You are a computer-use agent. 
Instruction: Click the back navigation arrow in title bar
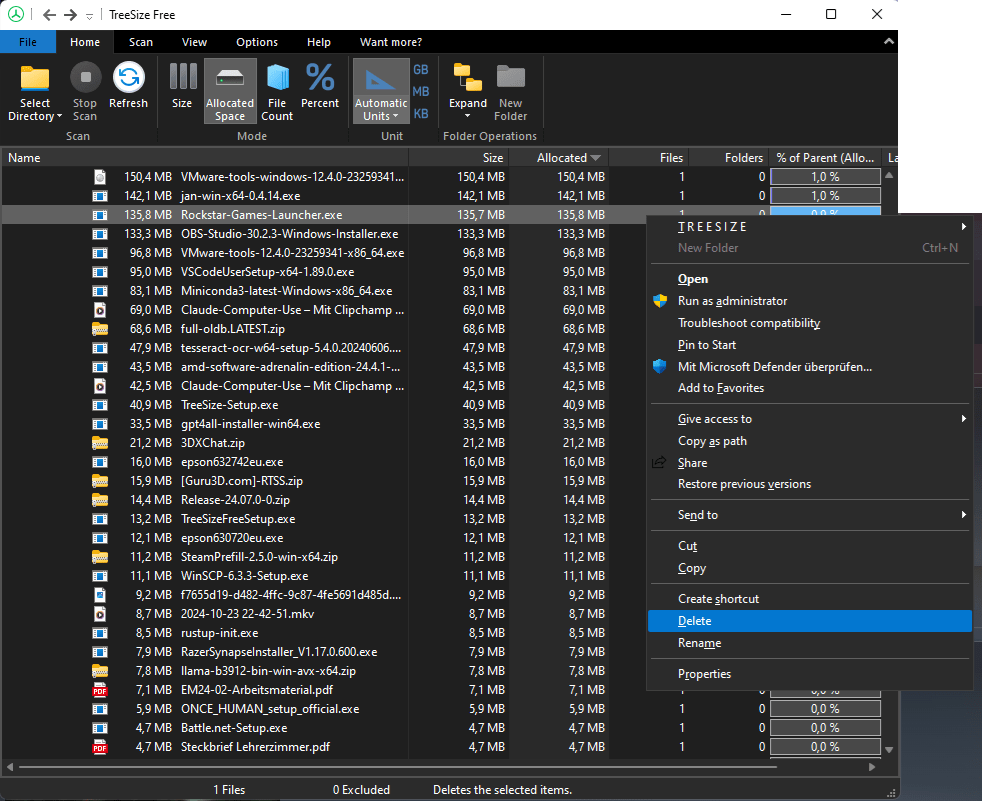tap(49, 14)
